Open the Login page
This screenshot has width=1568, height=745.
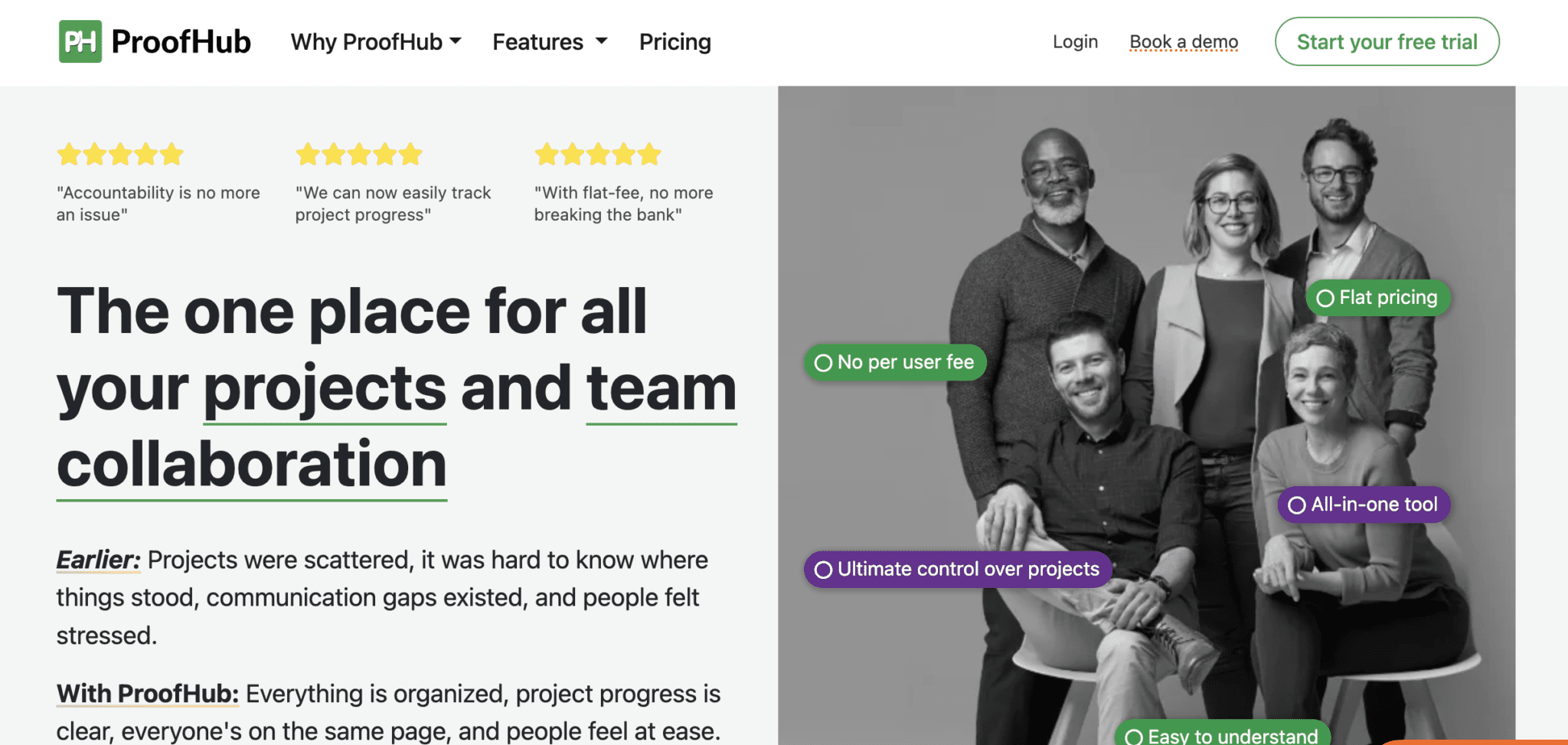1075,42
